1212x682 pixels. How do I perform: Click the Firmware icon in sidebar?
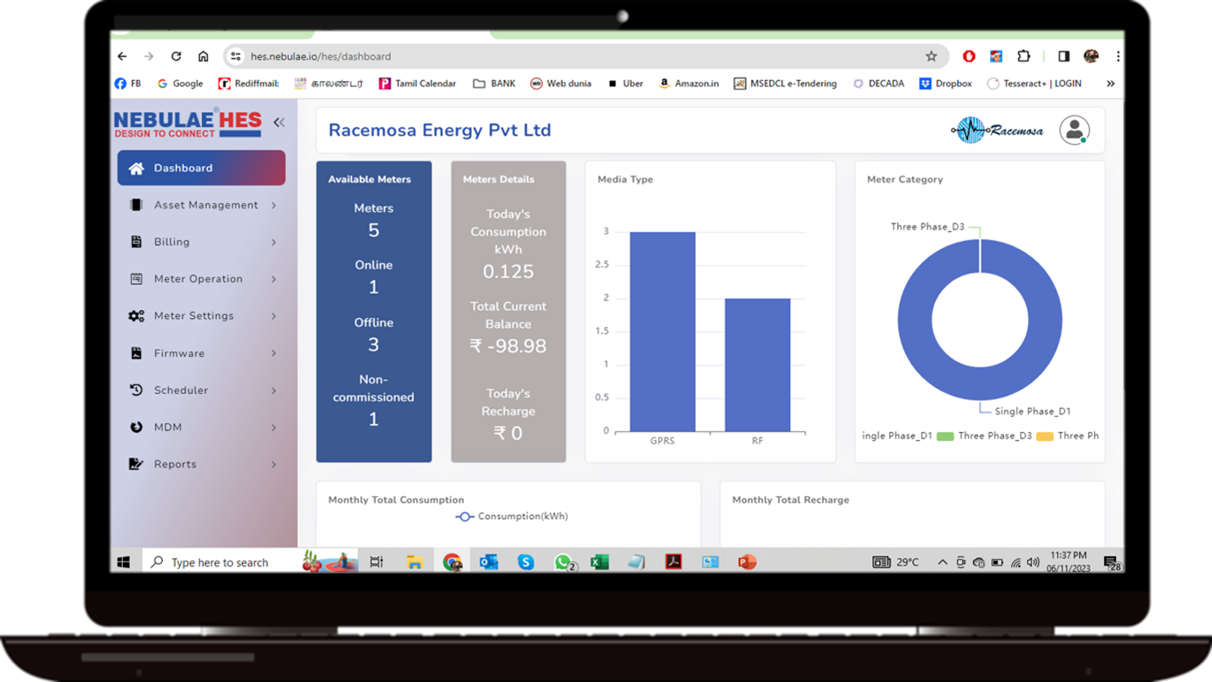(x=135, y=352)
